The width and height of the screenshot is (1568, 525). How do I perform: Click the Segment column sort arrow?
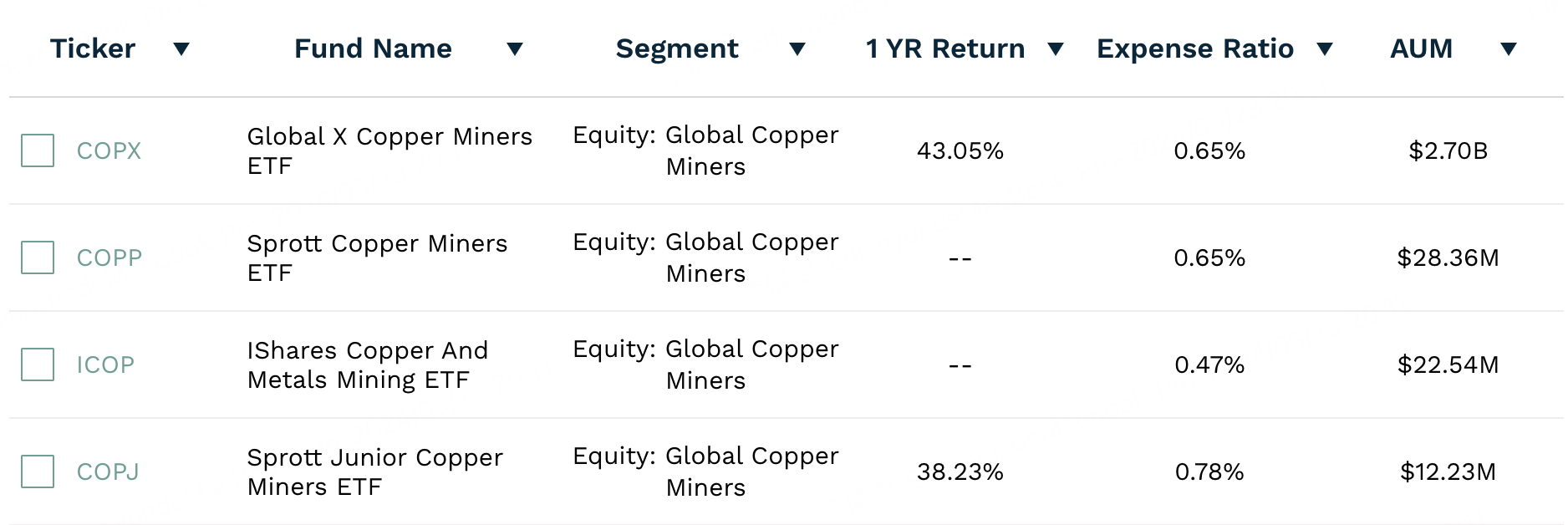(x=797, y=49)
